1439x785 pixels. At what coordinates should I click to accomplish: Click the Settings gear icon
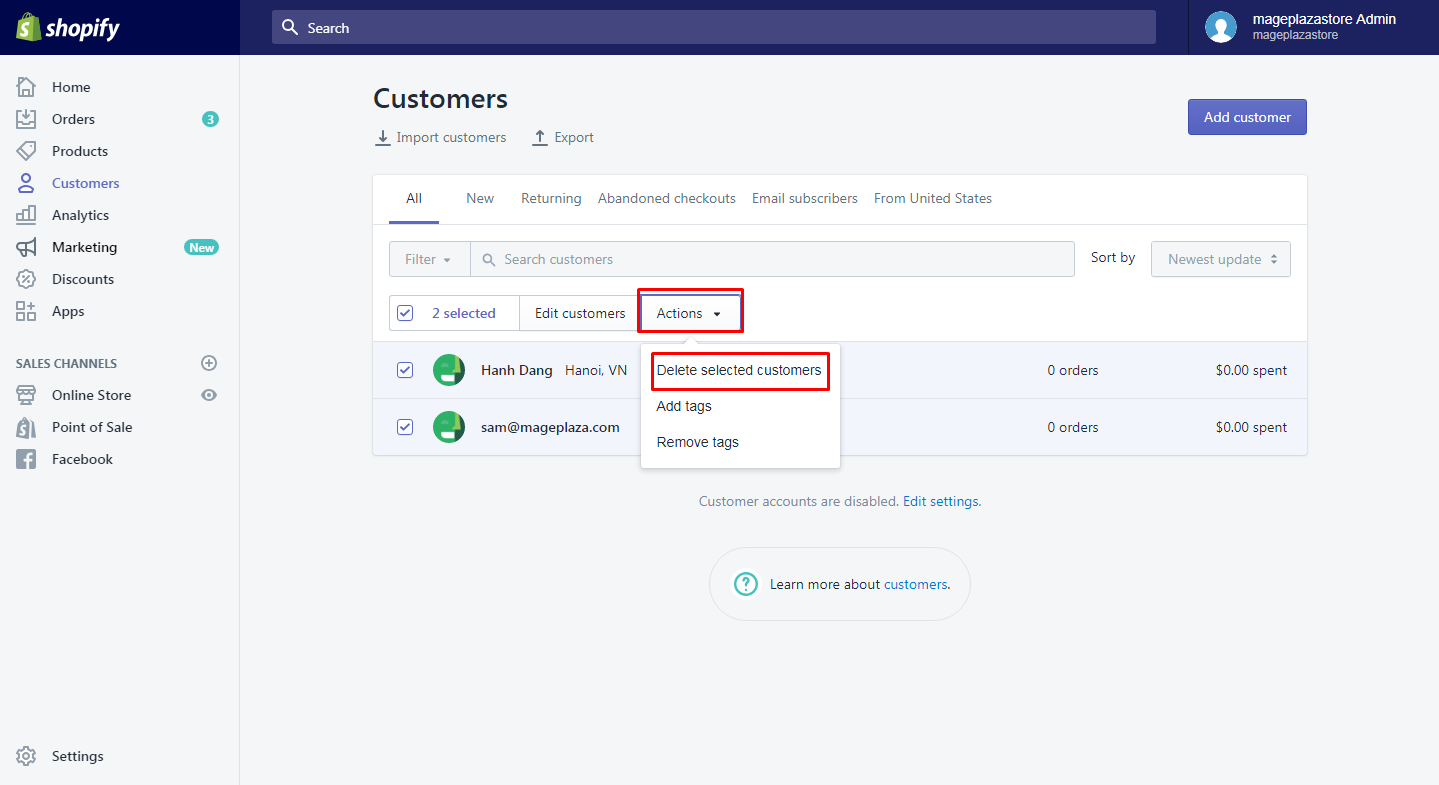[26, 756]
